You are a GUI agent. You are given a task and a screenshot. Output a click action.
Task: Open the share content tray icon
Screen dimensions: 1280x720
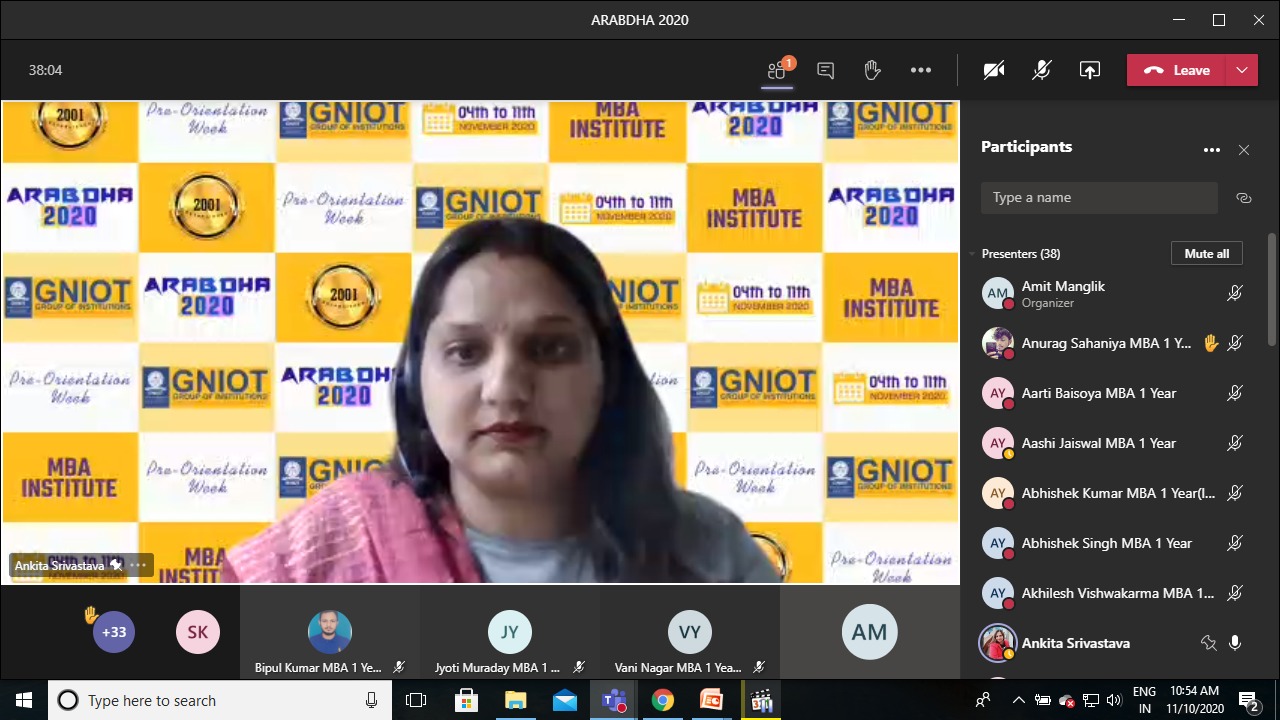tap(1089, 70)
